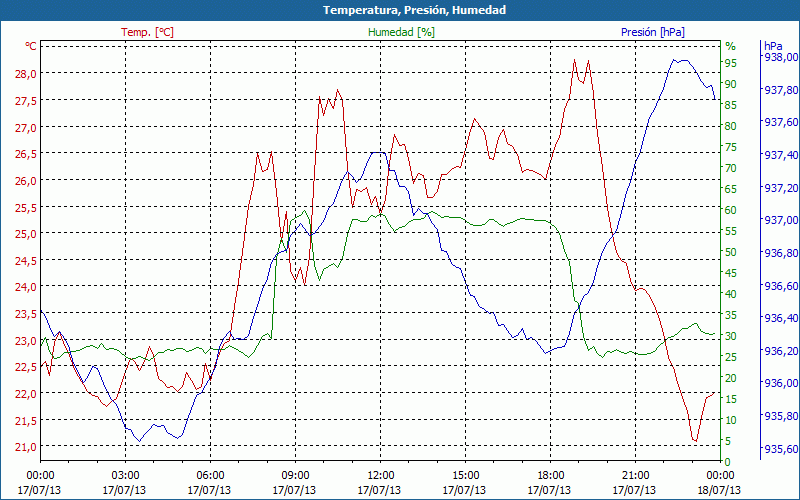The image size is (800, 500).
Task: Click the 75 humidity axis value
Action: point(731,147)
